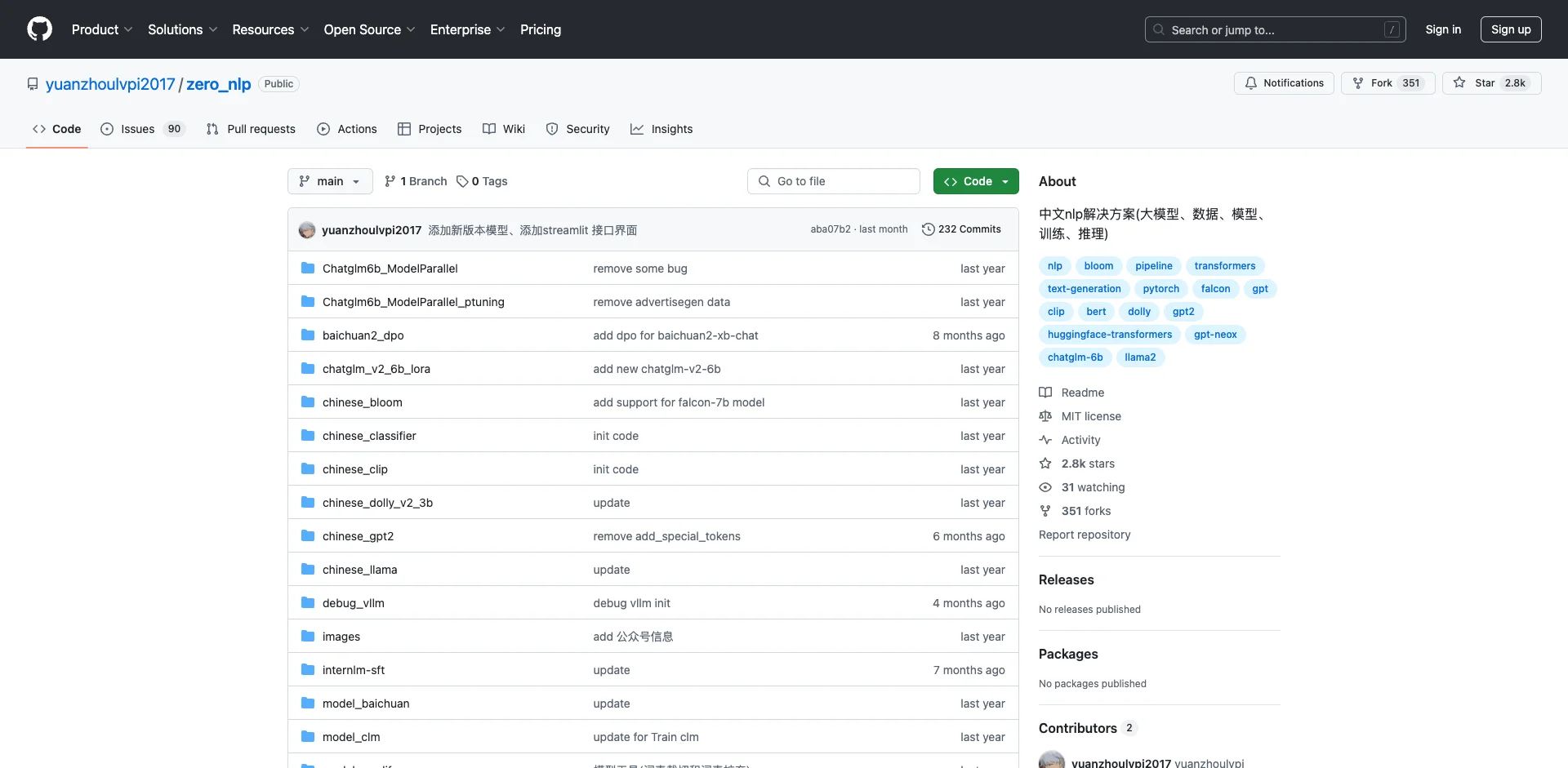Click the Sign up button
The height and width of the screenshot is (768, 1568).
(1511, 29)
